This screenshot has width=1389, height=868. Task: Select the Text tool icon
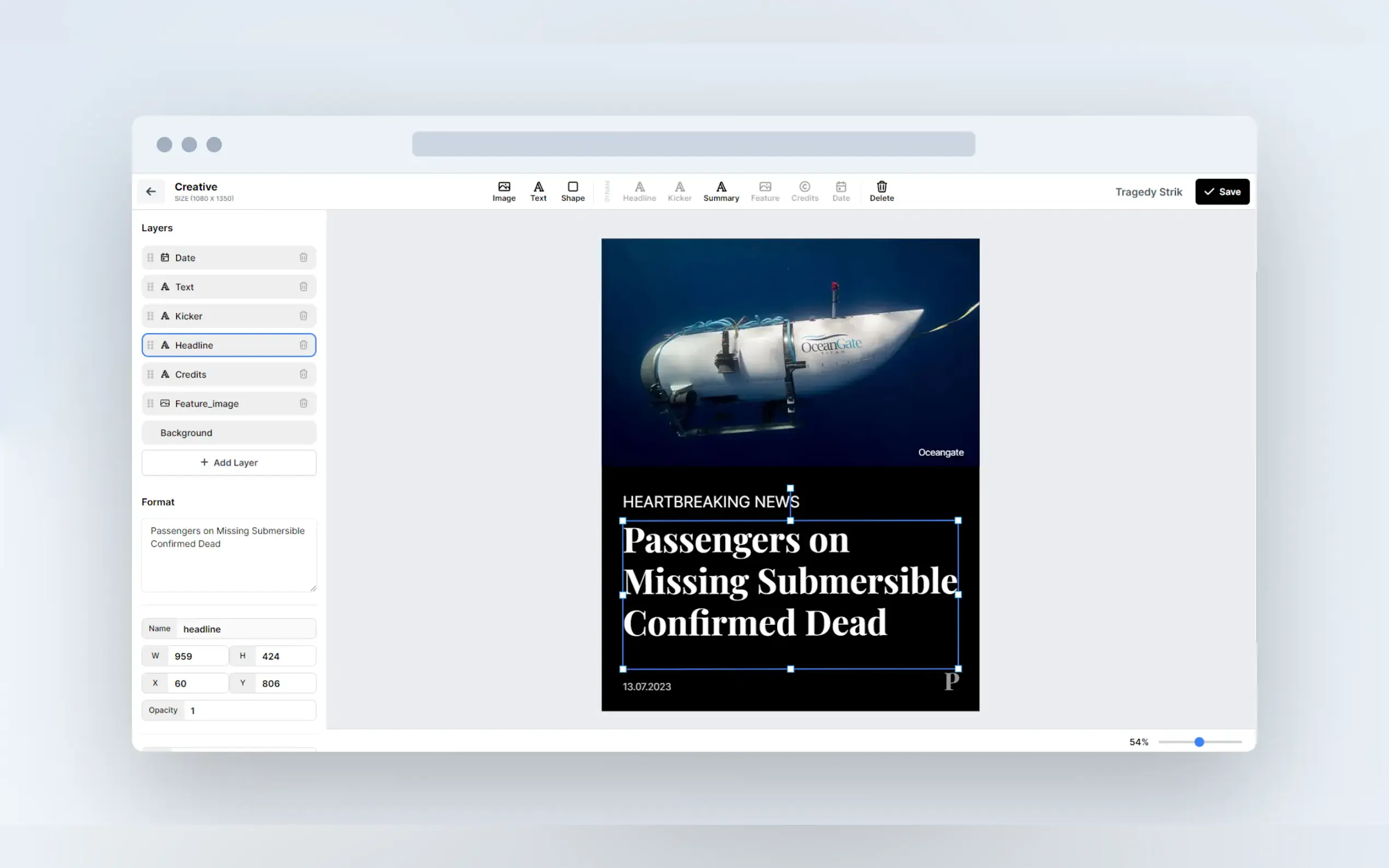(538, 191)
